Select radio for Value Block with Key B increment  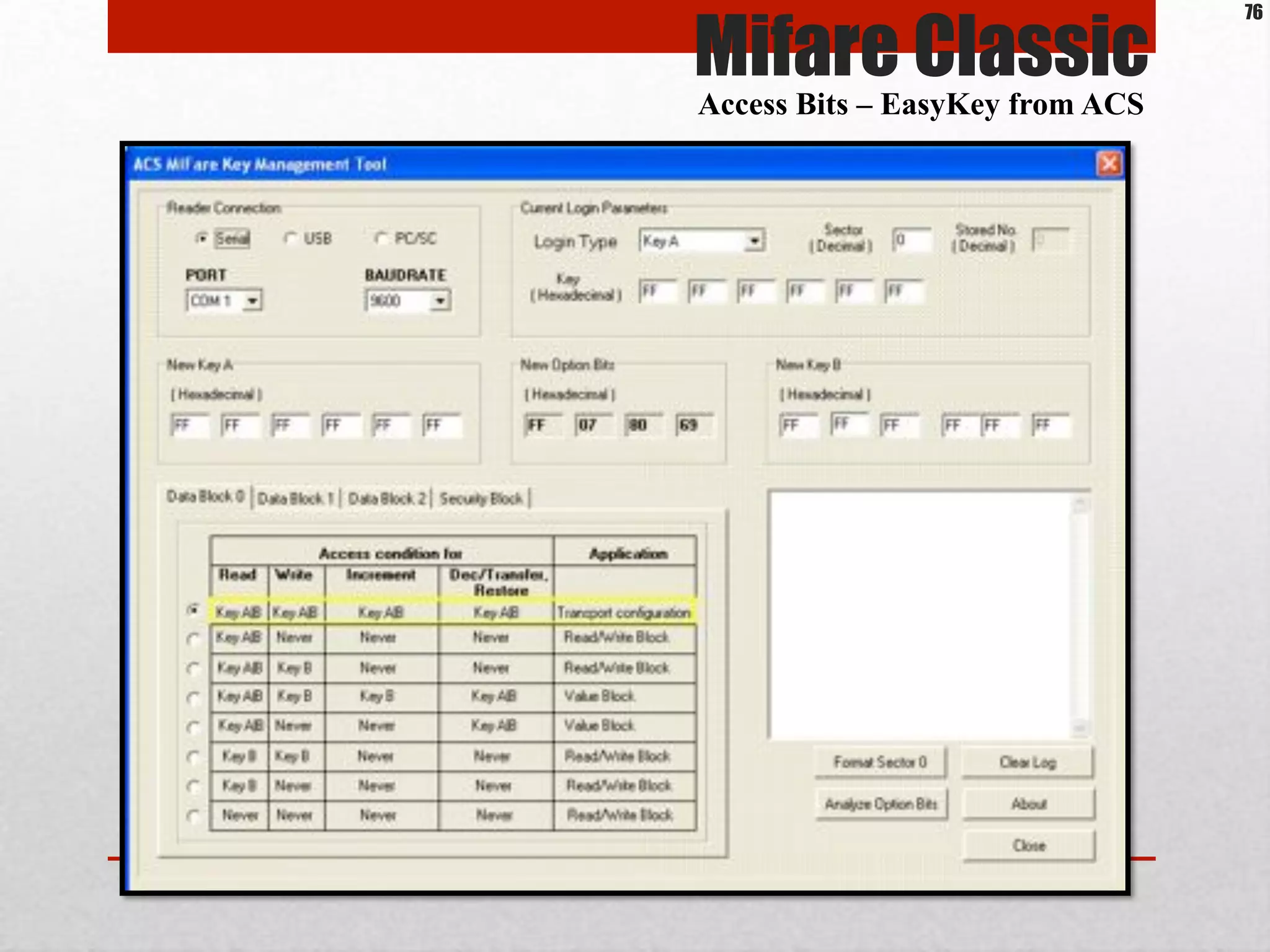tap(193, 698)
